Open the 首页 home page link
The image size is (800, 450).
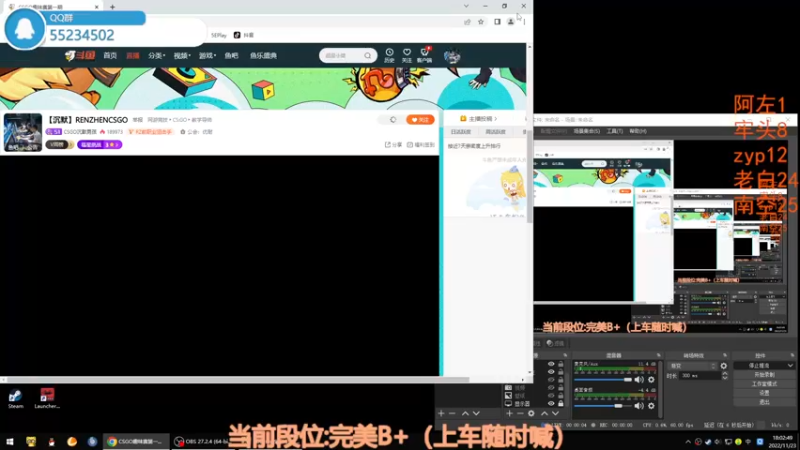pos(110,55)
